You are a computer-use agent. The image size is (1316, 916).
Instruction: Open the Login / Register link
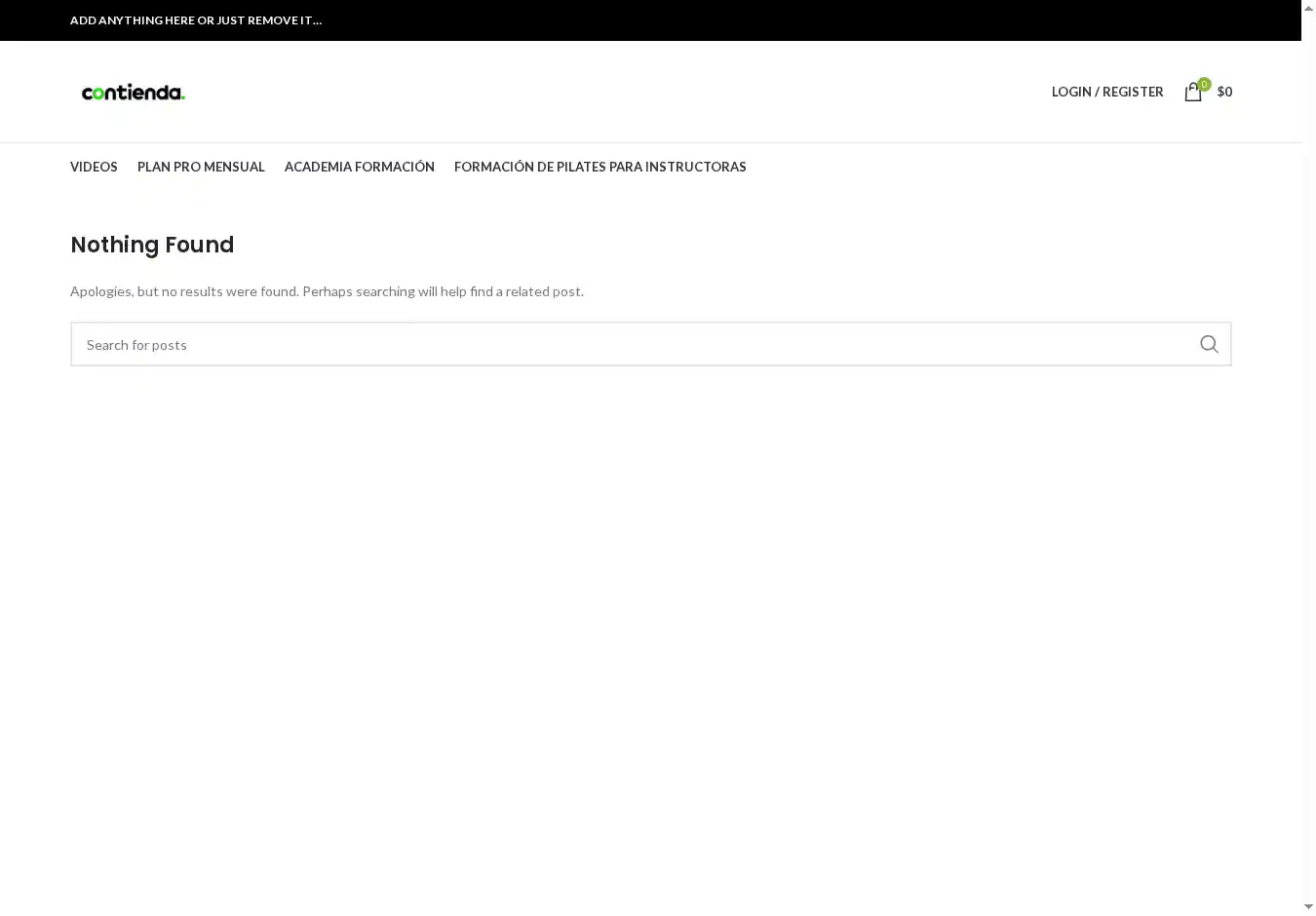pyautogui.click(x=1106, y=92)
